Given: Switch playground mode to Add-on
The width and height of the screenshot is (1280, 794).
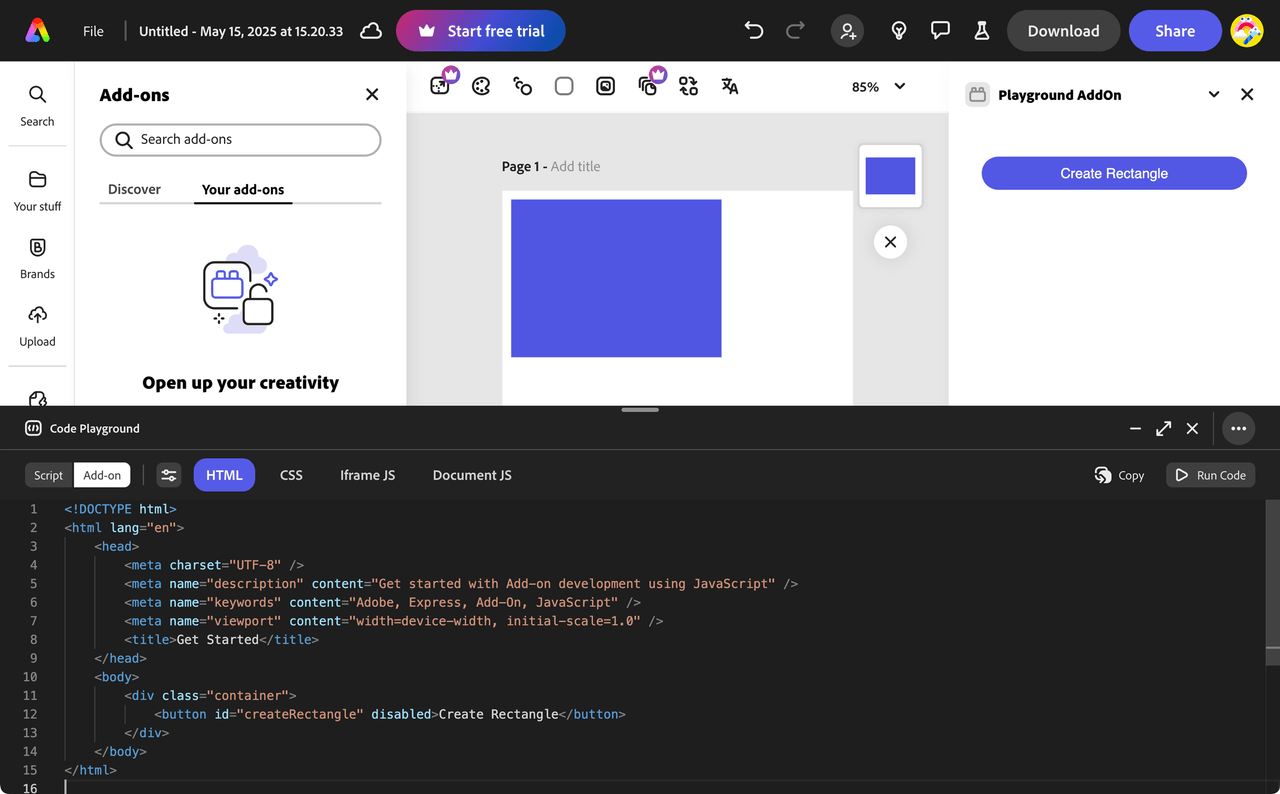Looking at the screenshot, I should pos(102,475).
